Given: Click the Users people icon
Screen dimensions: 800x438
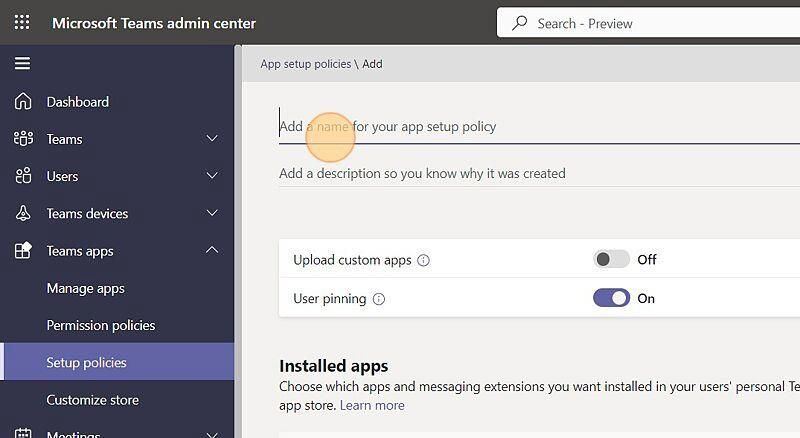Looking at the screenshot, I should 23,176.
